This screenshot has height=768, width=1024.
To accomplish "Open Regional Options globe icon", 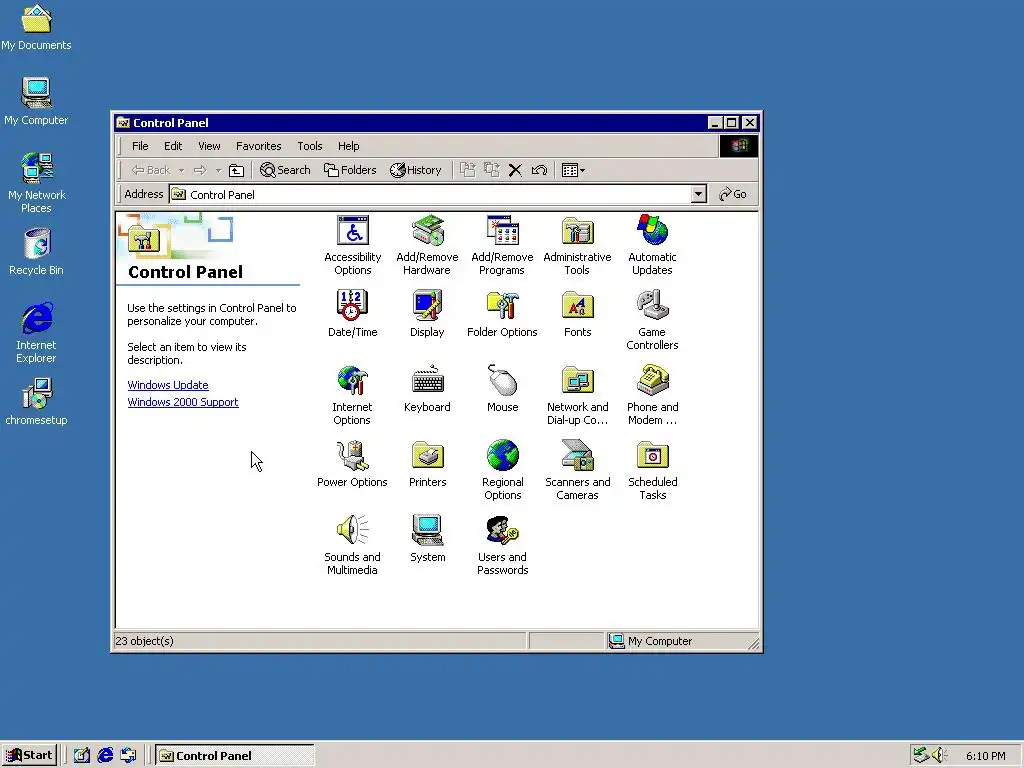I will tap(502, 455).
